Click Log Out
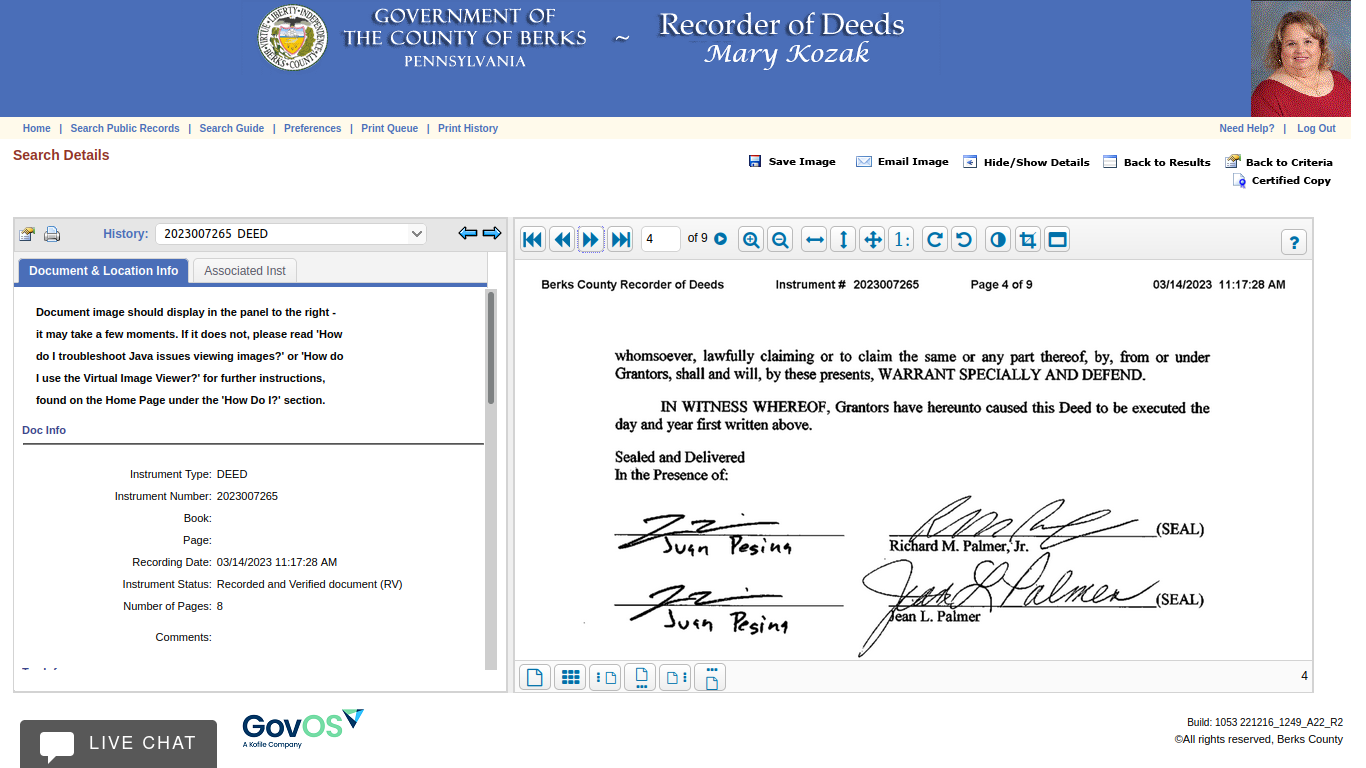The height and width of the screenshot is (768, 1366). 1316,128
